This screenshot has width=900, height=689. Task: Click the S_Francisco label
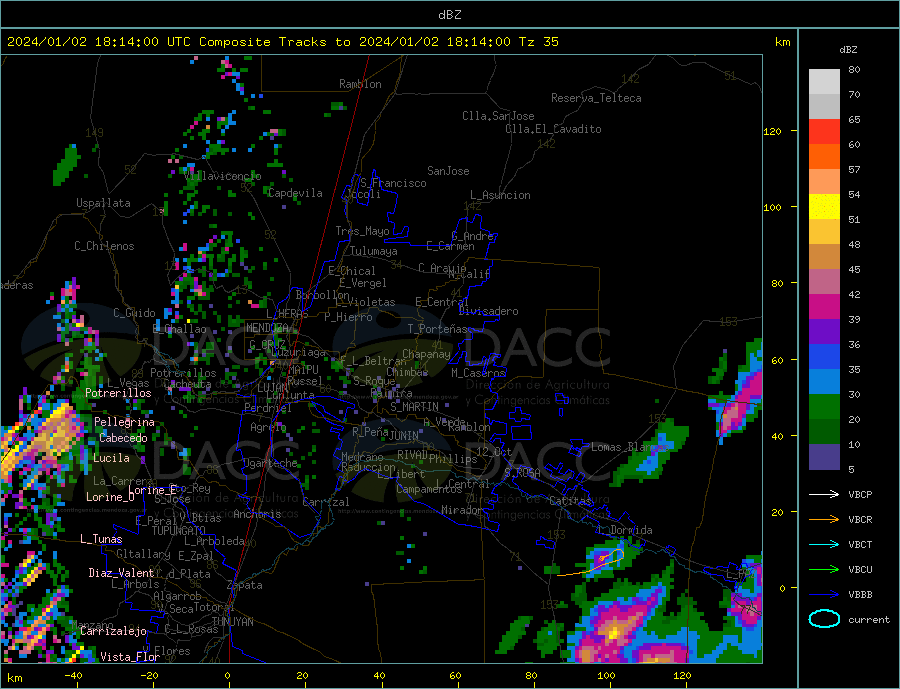(393, 183)
